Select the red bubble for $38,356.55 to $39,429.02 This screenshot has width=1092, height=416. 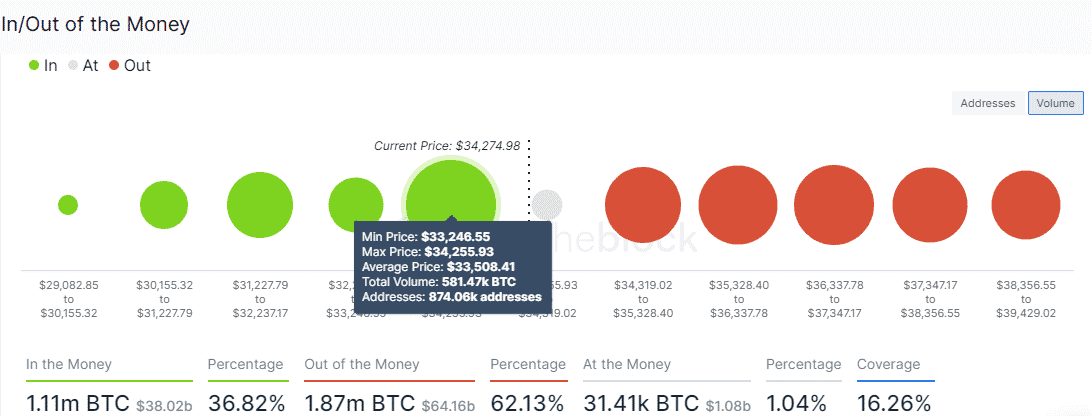(1026, 205)
